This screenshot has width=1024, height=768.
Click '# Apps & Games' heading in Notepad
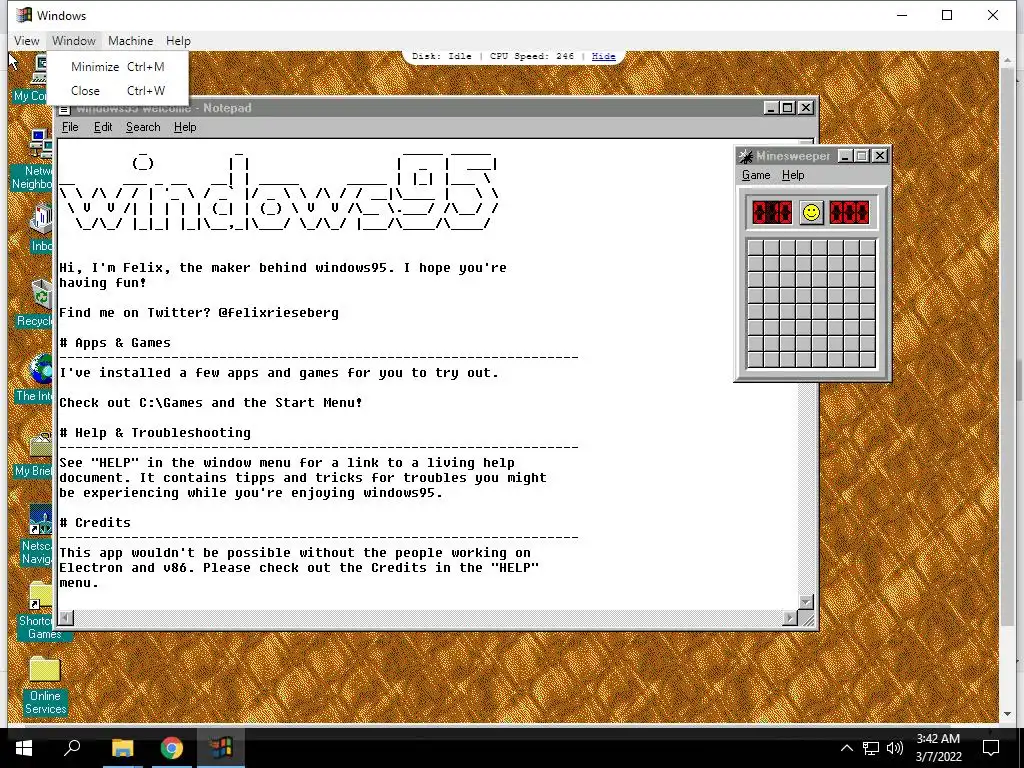pyautogui.click(x=115, y=343)
